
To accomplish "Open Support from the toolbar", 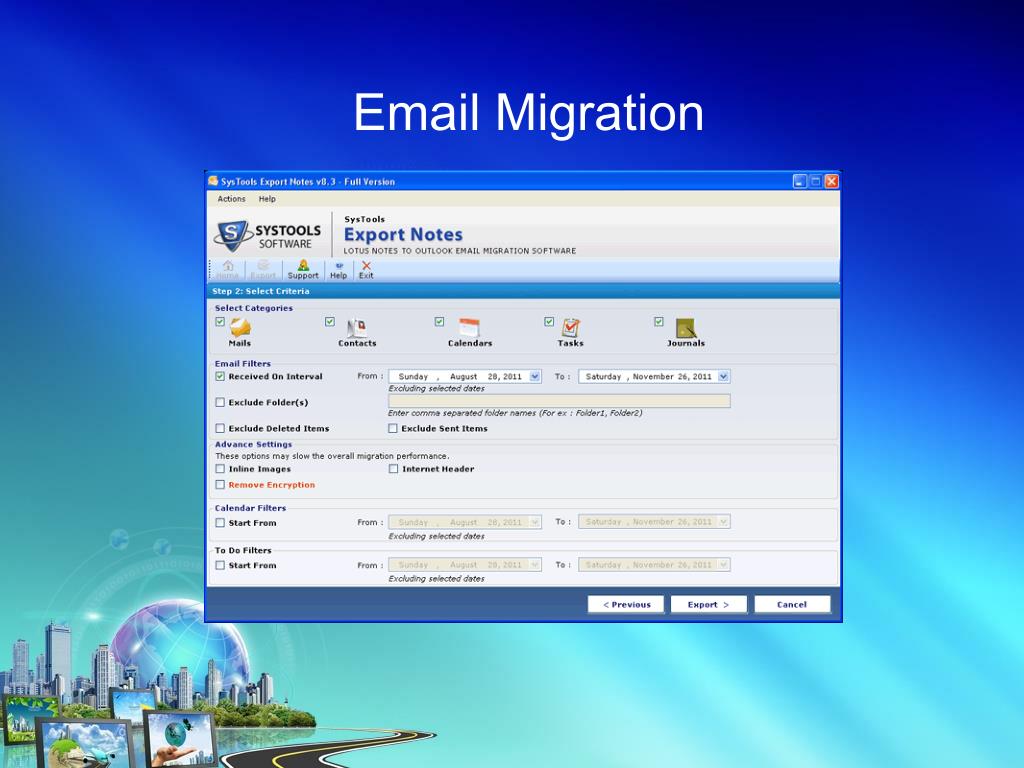I will [303, 269].
